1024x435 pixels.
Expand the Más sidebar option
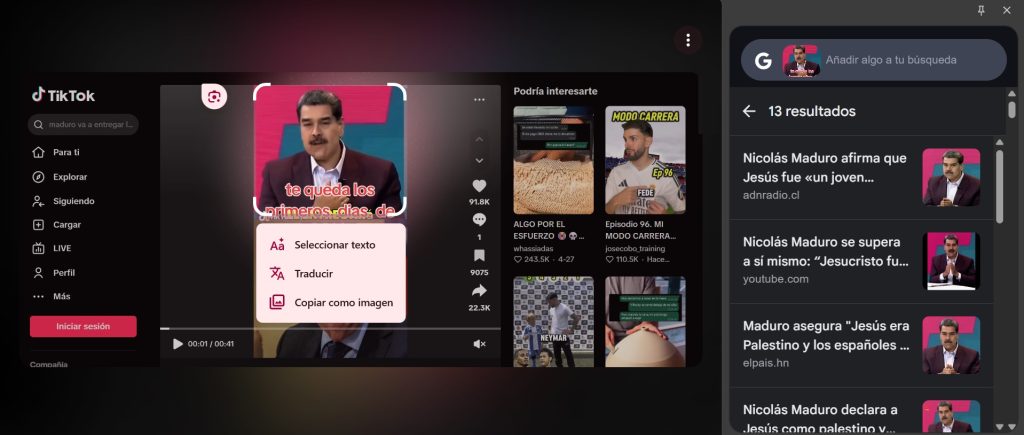point(52,297)
